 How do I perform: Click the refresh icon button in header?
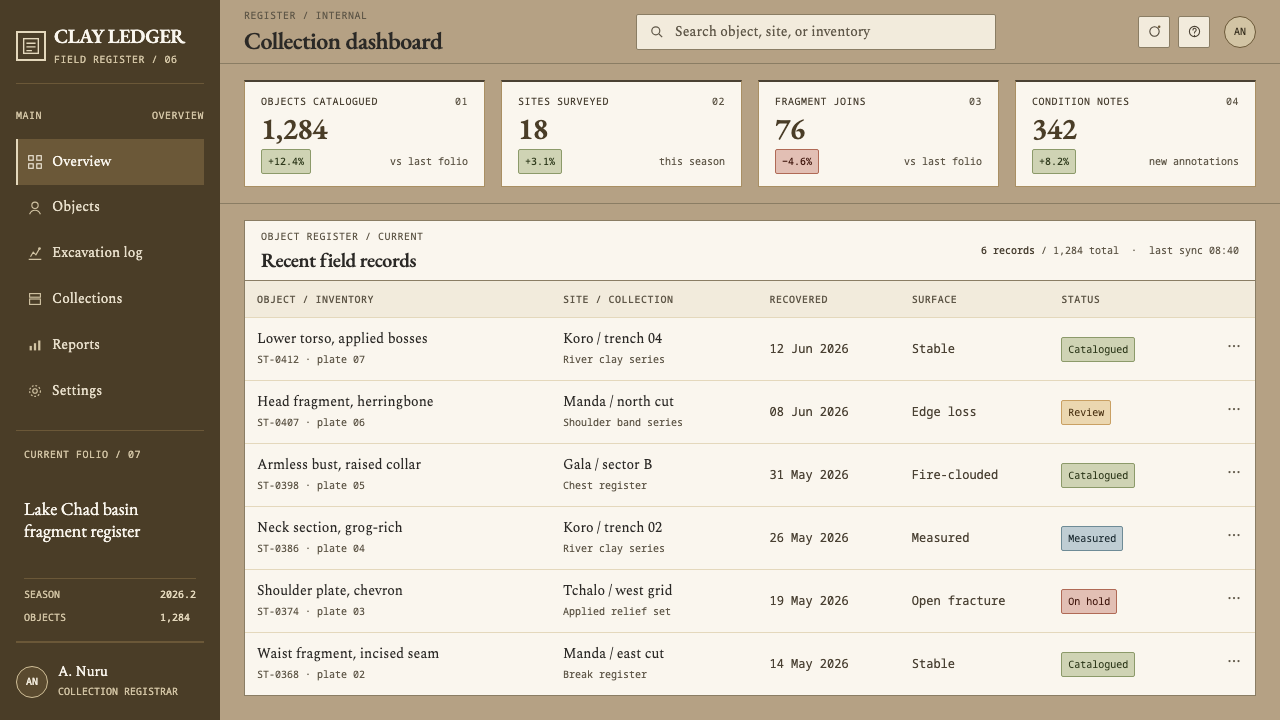pos(1154,32)
